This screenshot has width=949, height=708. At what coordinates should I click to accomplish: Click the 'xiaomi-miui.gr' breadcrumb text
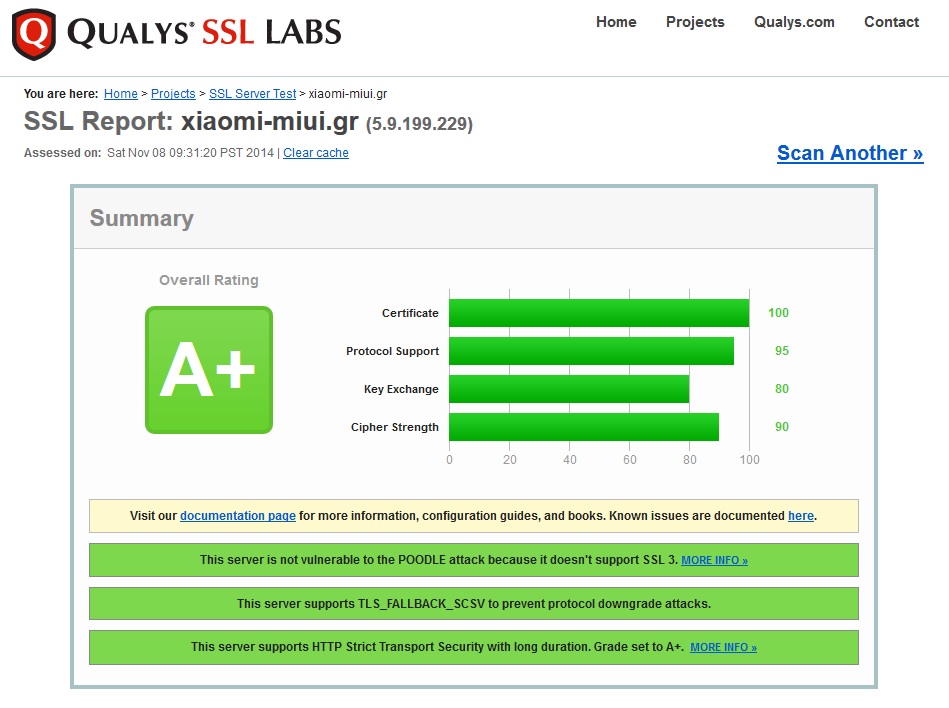(x=348, y=94)
